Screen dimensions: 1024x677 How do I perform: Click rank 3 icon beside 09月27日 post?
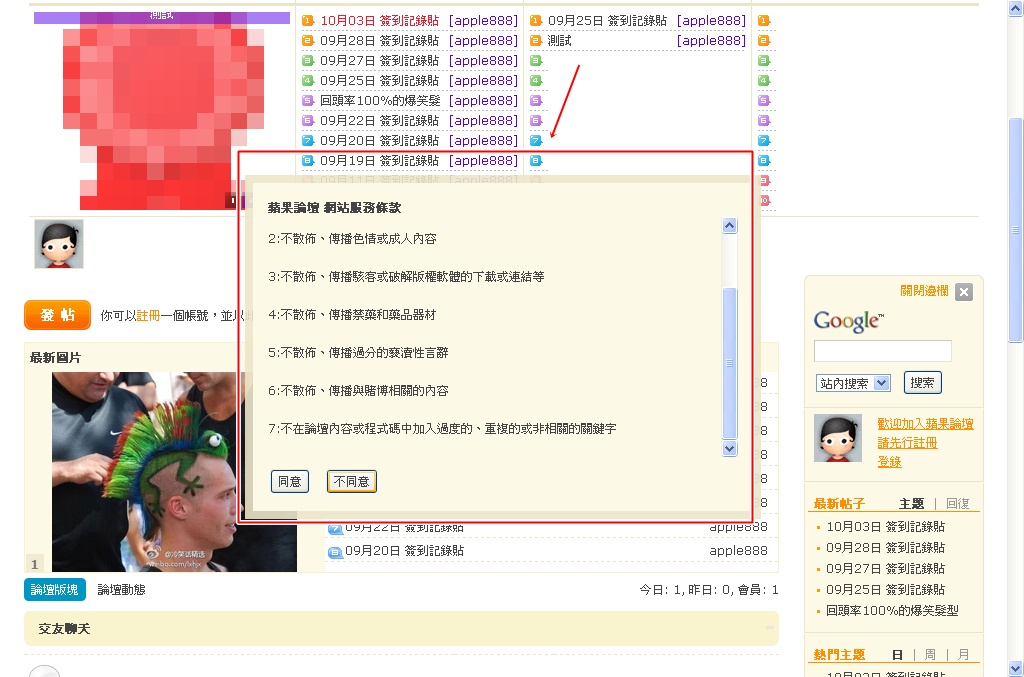click(308, 61)
